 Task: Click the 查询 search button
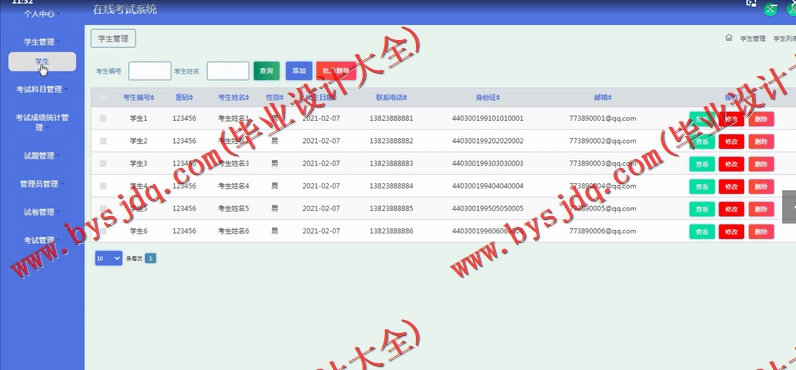267,71
